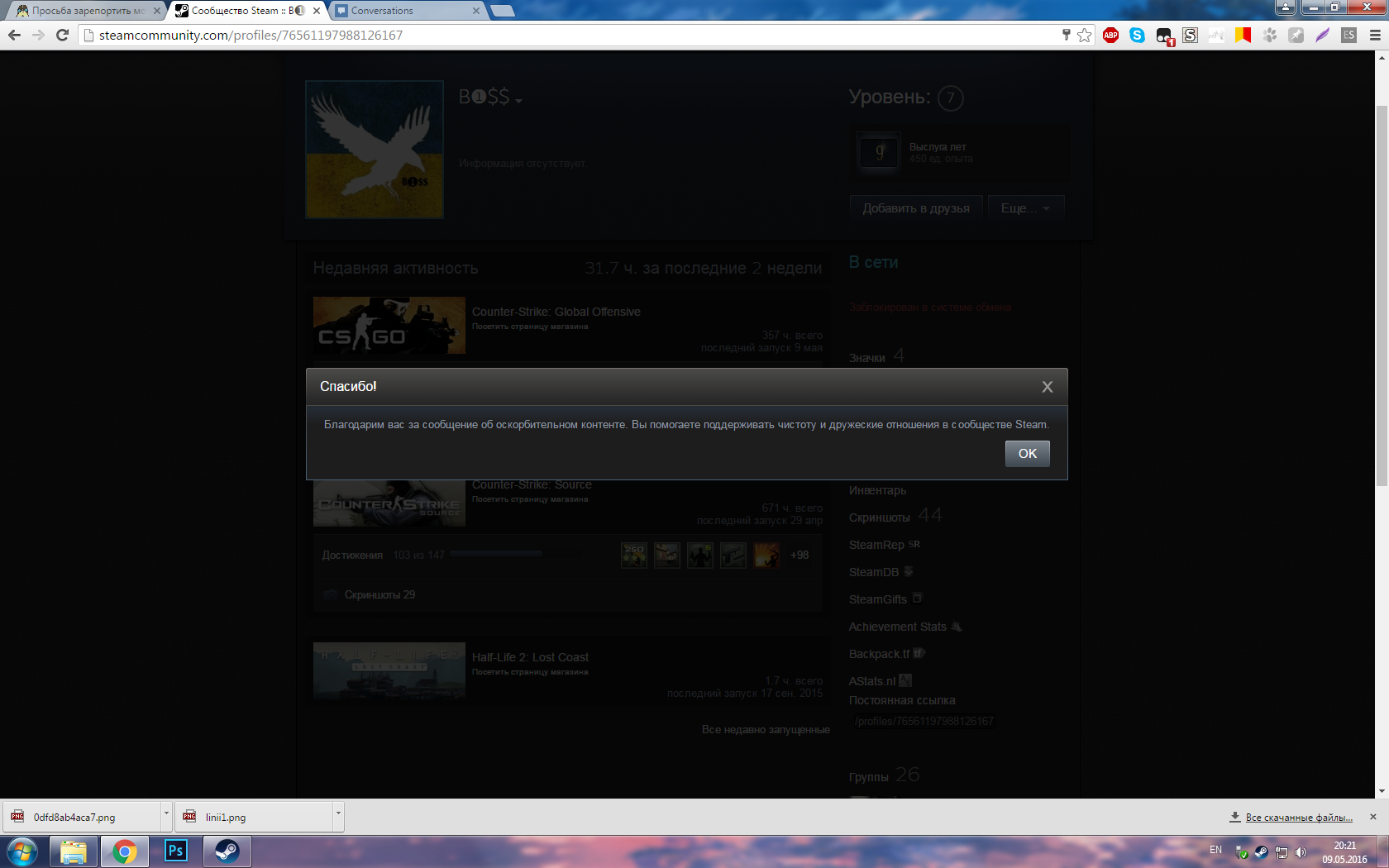Expand the Еще... dropdown
This screenshot has width=1389, height=868.
click(1025, 208)
